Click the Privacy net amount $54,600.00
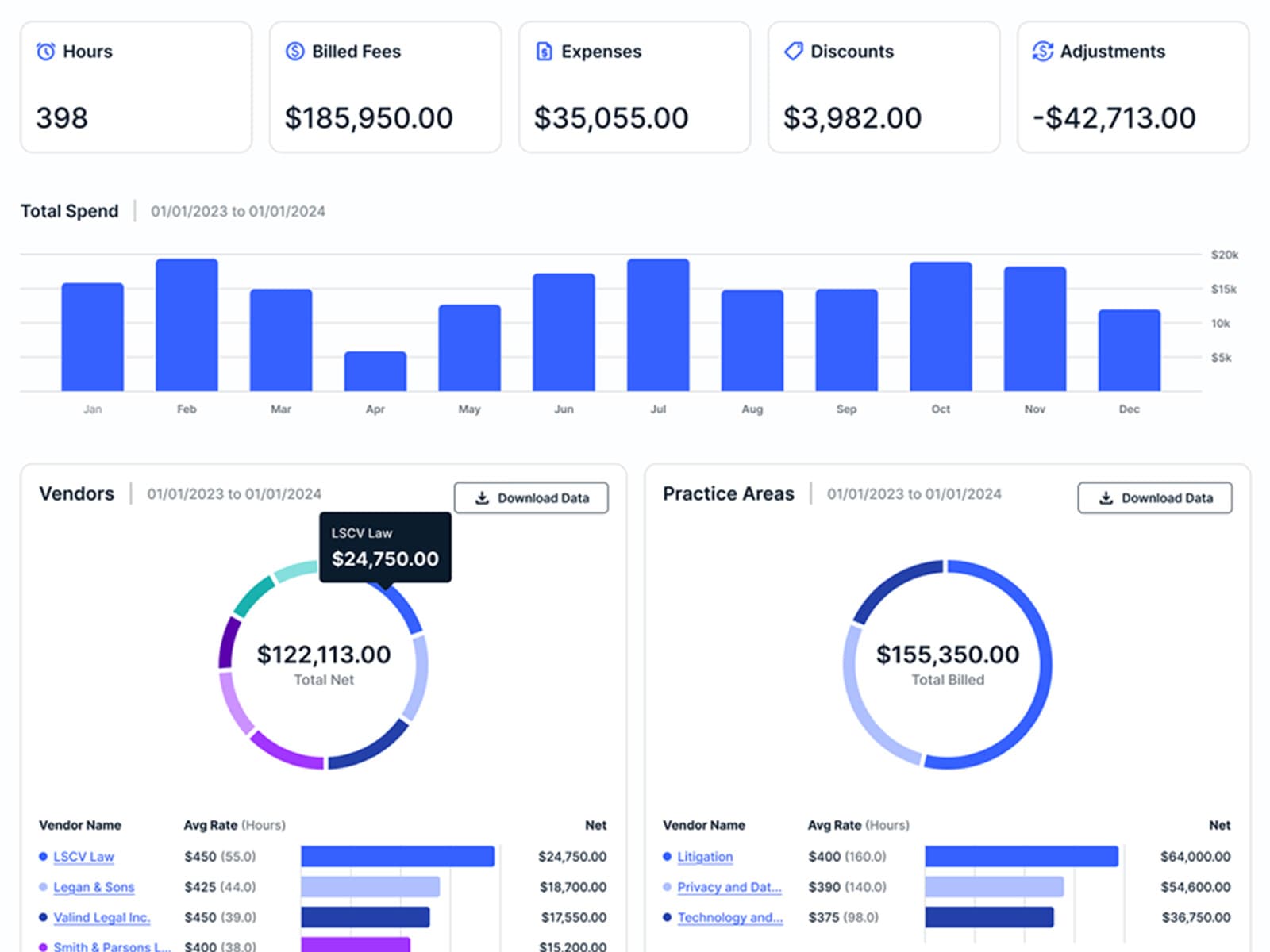This screenshot has height=952, width=1270. (1195, 887)
